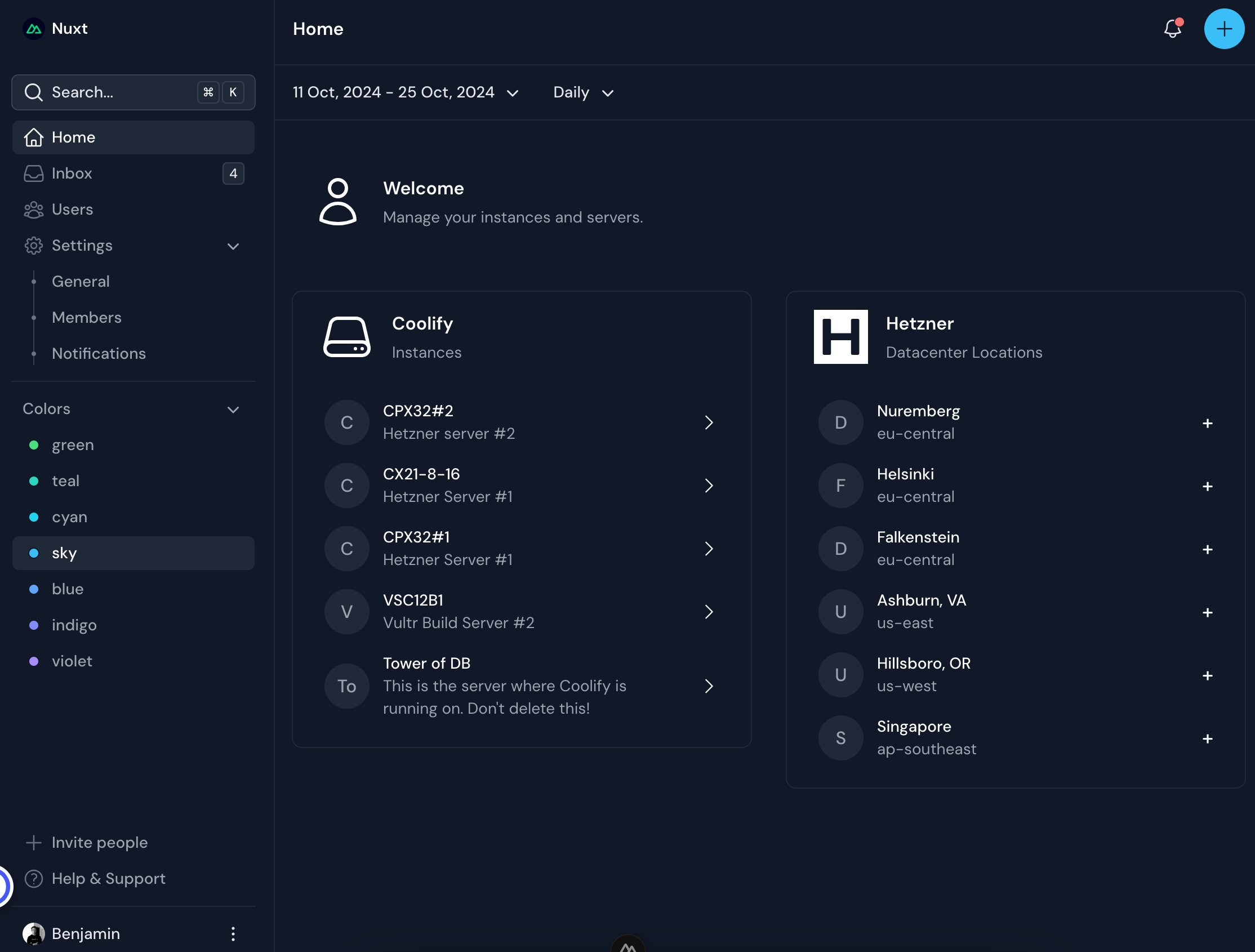Screen dimensions: 1255x952
Task: Click the Benjamin user name
Action: (86, 934)
